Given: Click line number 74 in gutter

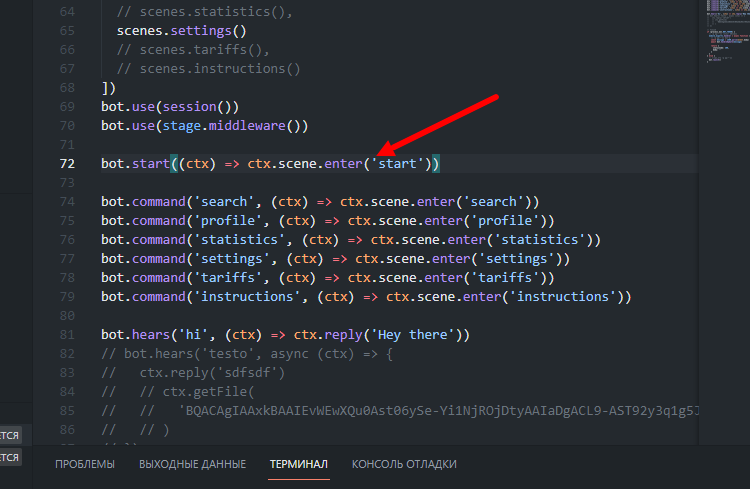Looking at the screenshot, I should 67,202.
